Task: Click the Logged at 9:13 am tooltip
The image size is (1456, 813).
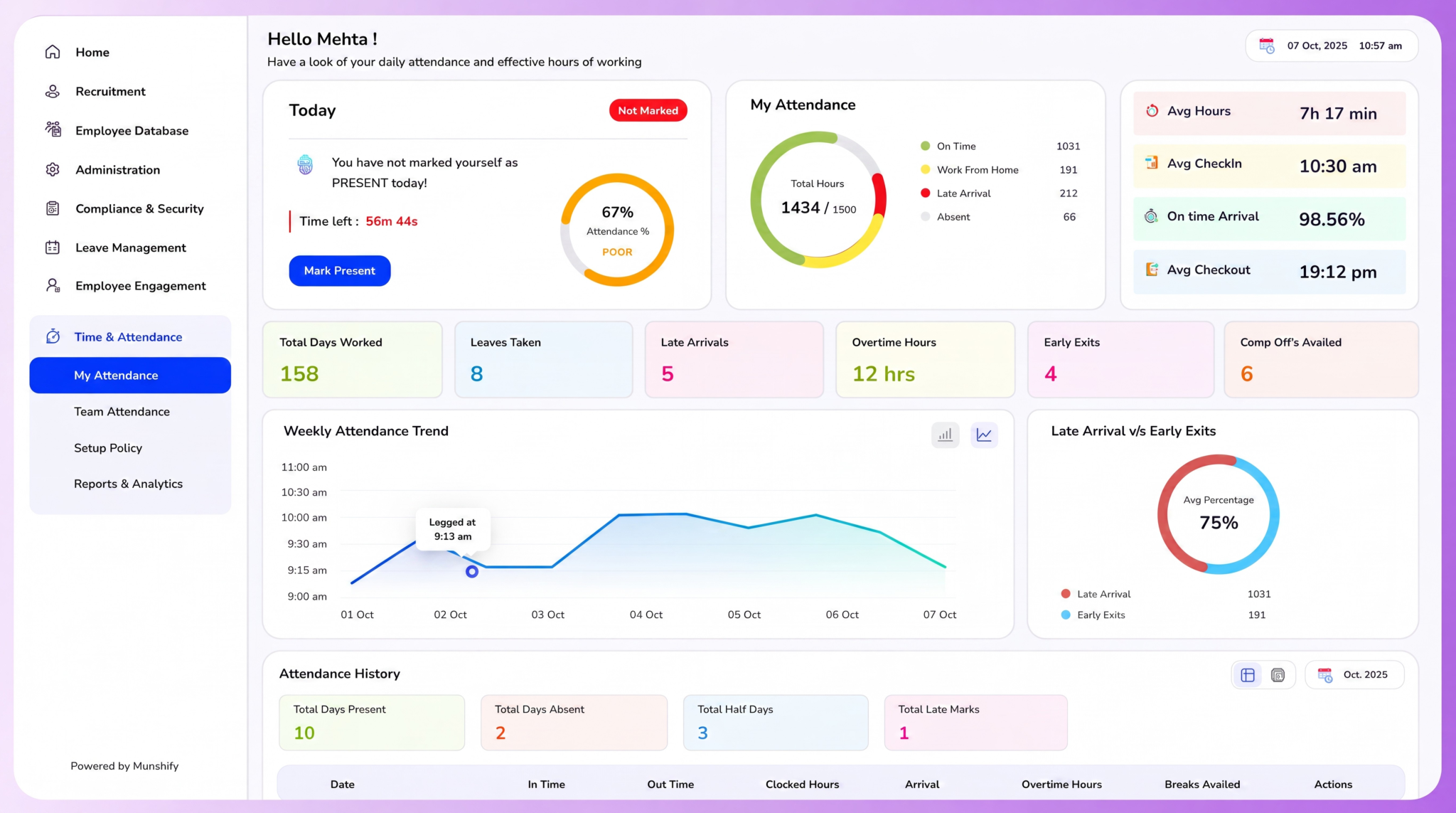Action: pos(453,529)
